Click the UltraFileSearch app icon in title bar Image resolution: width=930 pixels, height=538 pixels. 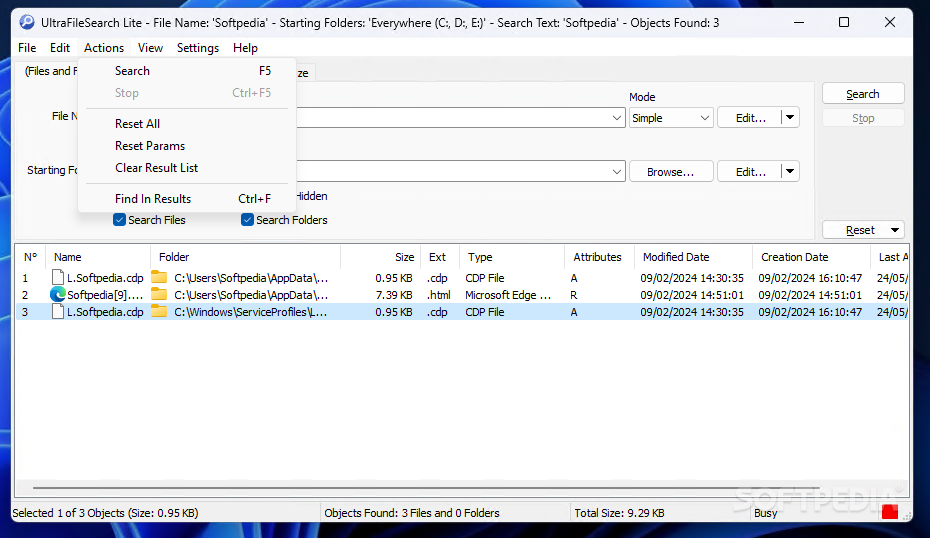27,23
